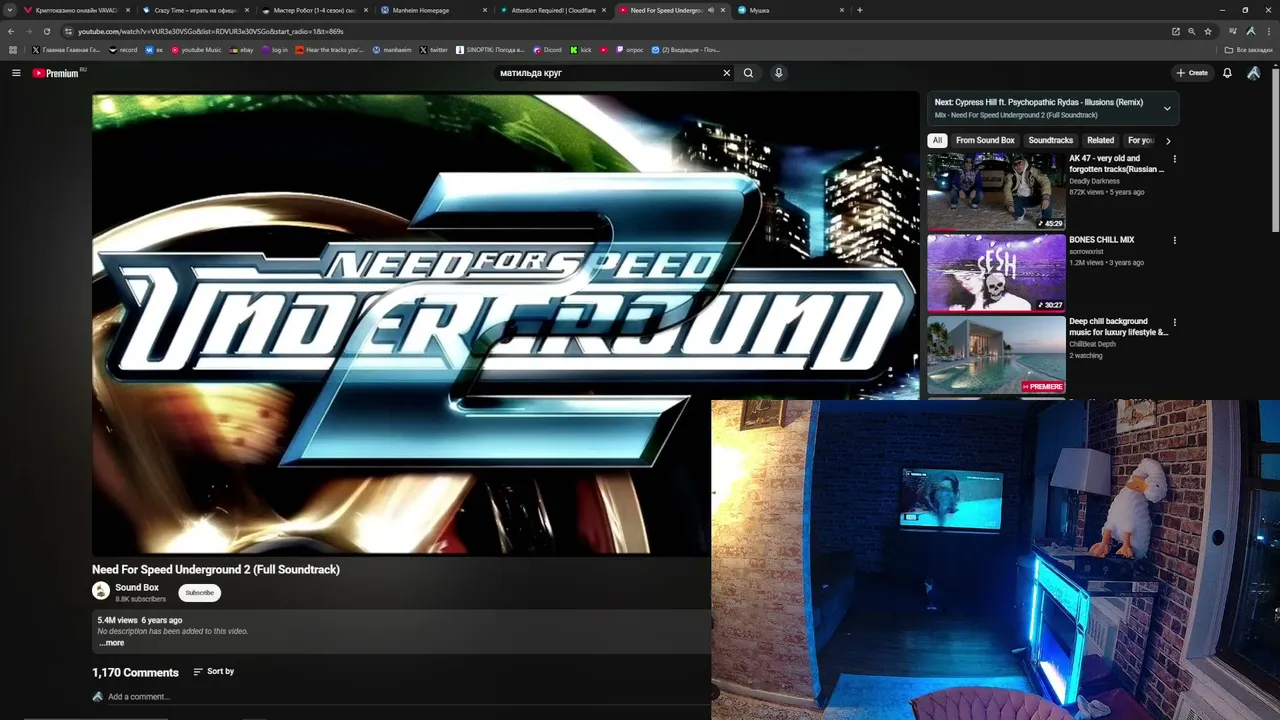Run search with the magnifier button
The height and width of the screenshot is (720, 1280).
pyautogui.click(x=748, y=73)
